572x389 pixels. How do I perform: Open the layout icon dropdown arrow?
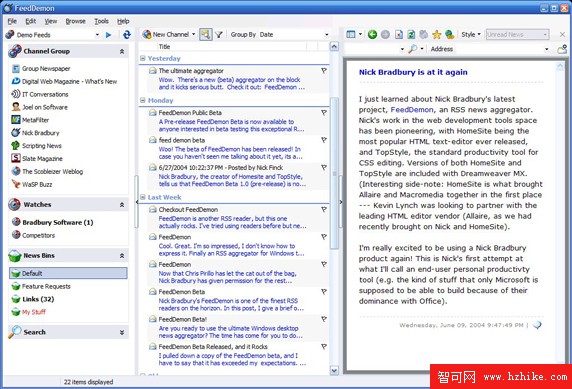tap(360, 35)
